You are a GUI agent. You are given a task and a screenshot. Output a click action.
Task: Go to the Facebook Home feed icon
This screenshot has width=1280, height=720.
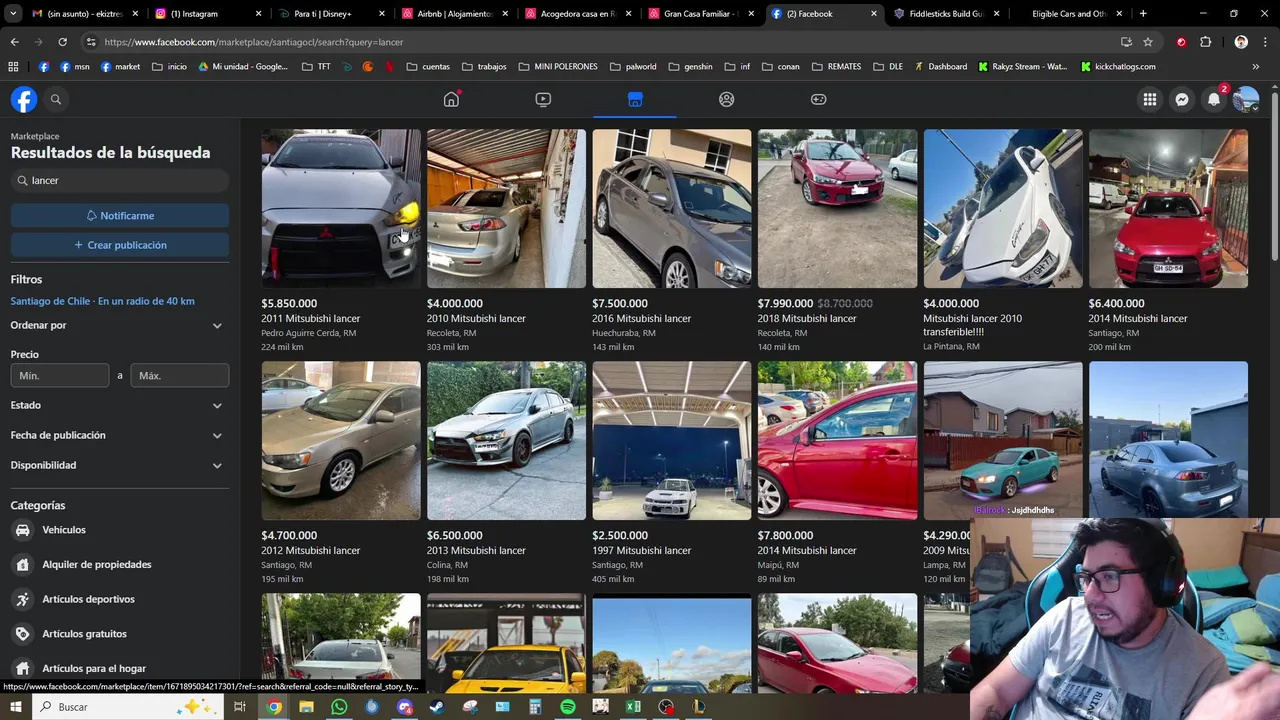[451, 99]
